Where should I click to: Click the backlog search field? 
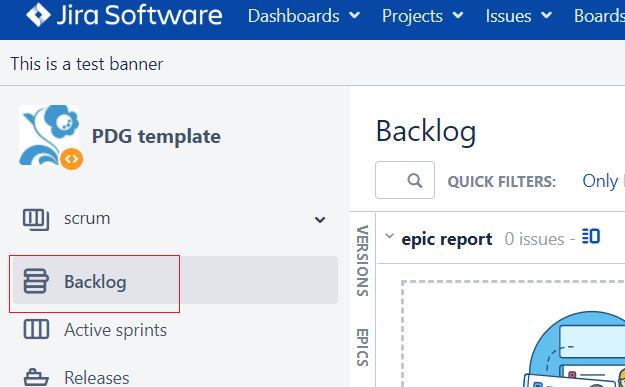coord(405,180)
